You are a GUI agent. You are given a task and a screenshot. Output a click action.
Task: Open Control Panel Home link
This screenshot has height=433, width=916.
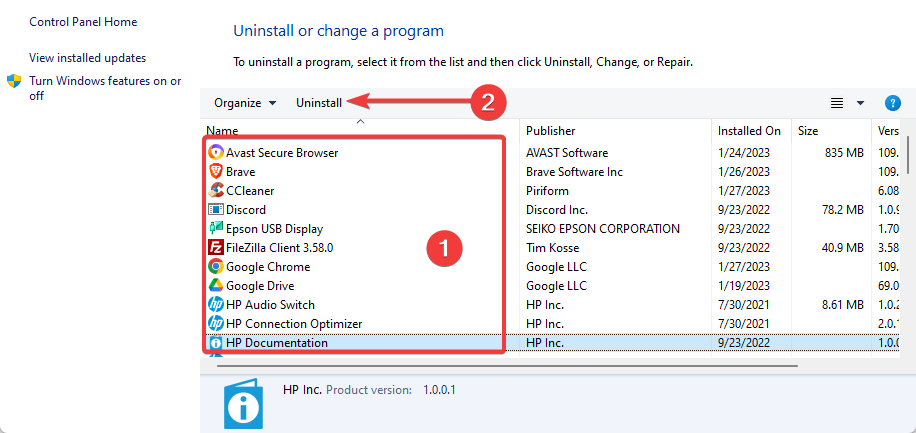[x=83, y=22]
